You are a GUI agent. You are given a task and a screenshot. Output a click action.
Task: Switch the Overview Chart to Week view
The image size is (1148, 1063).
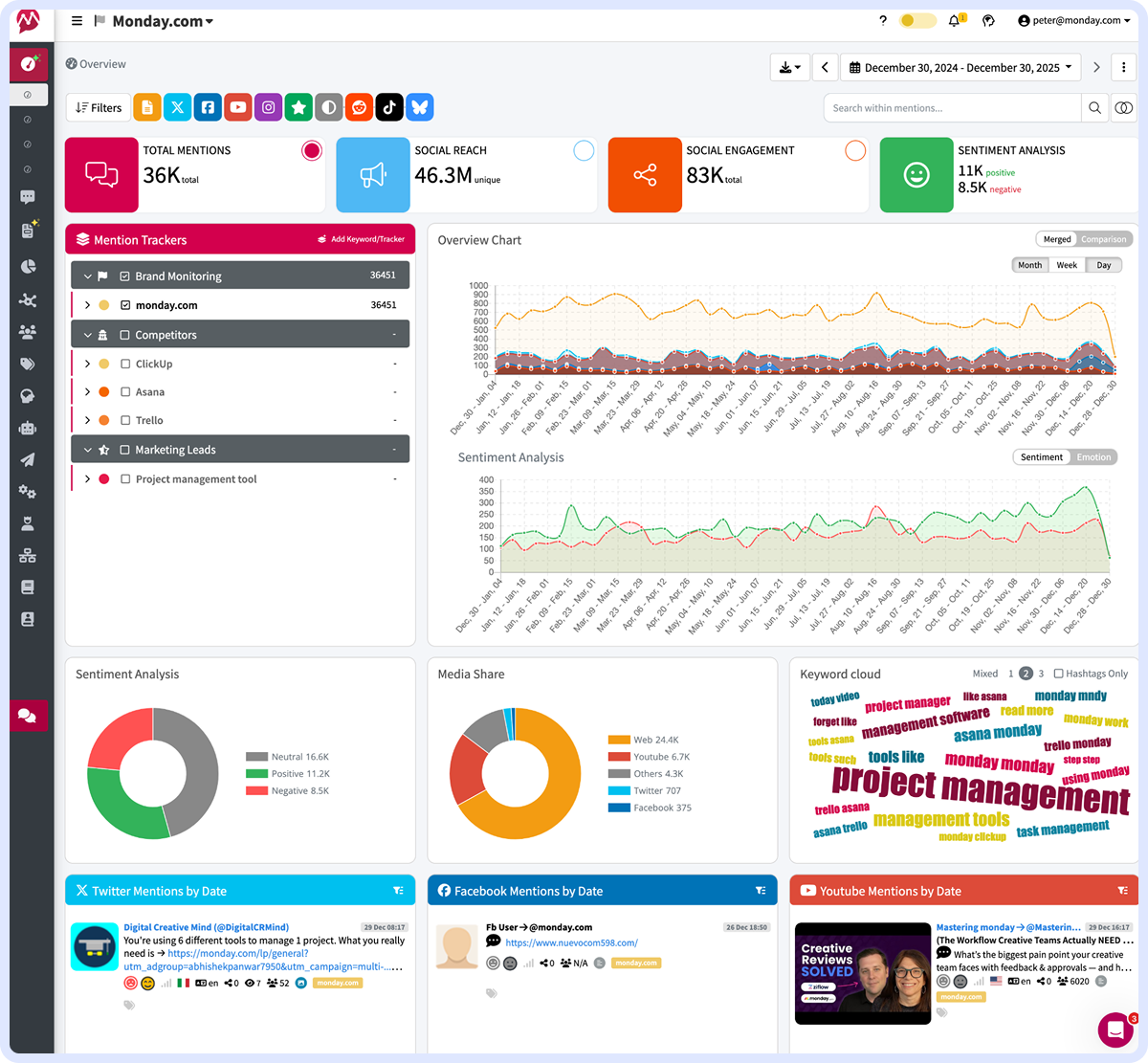click(x=1067, y=265)
